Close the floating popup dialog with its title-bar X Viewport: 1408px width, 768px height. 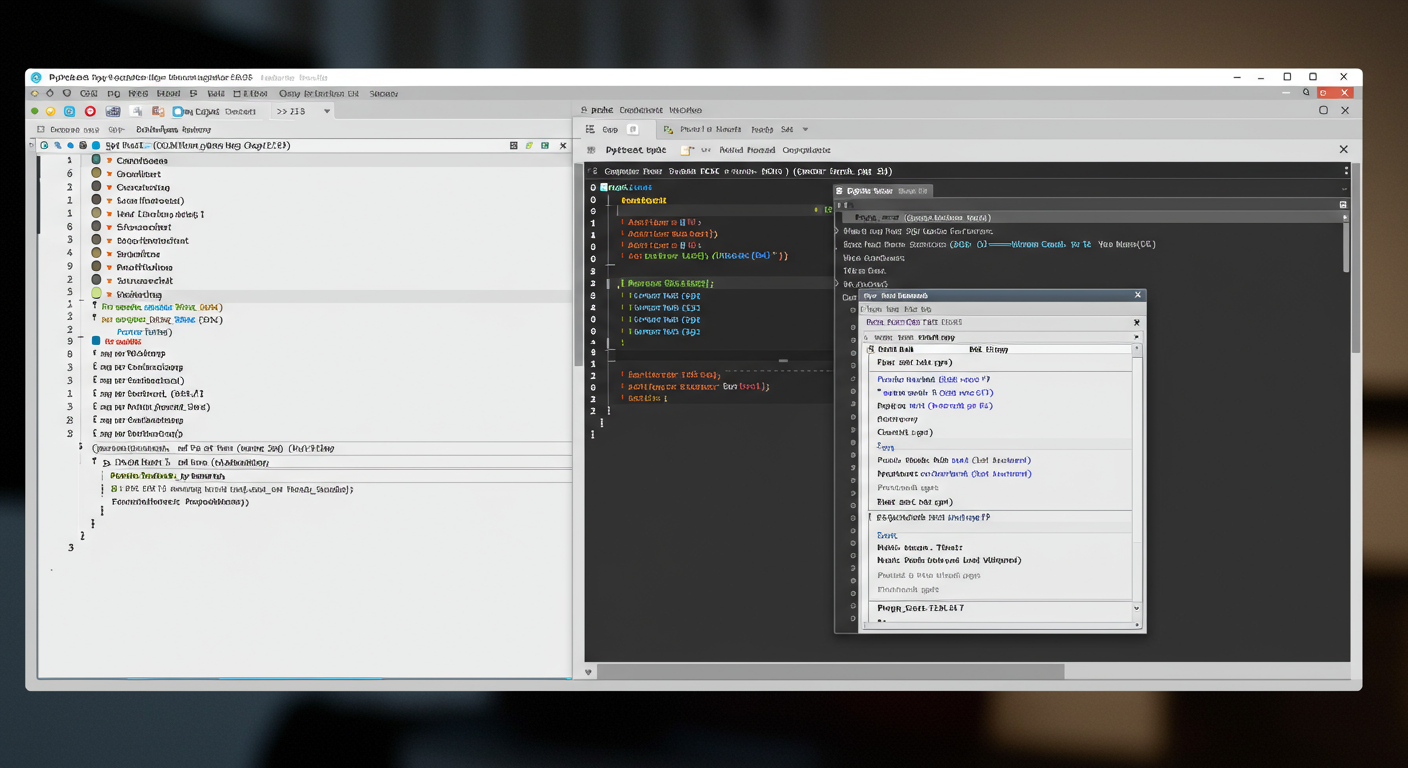pos(1137,295)
